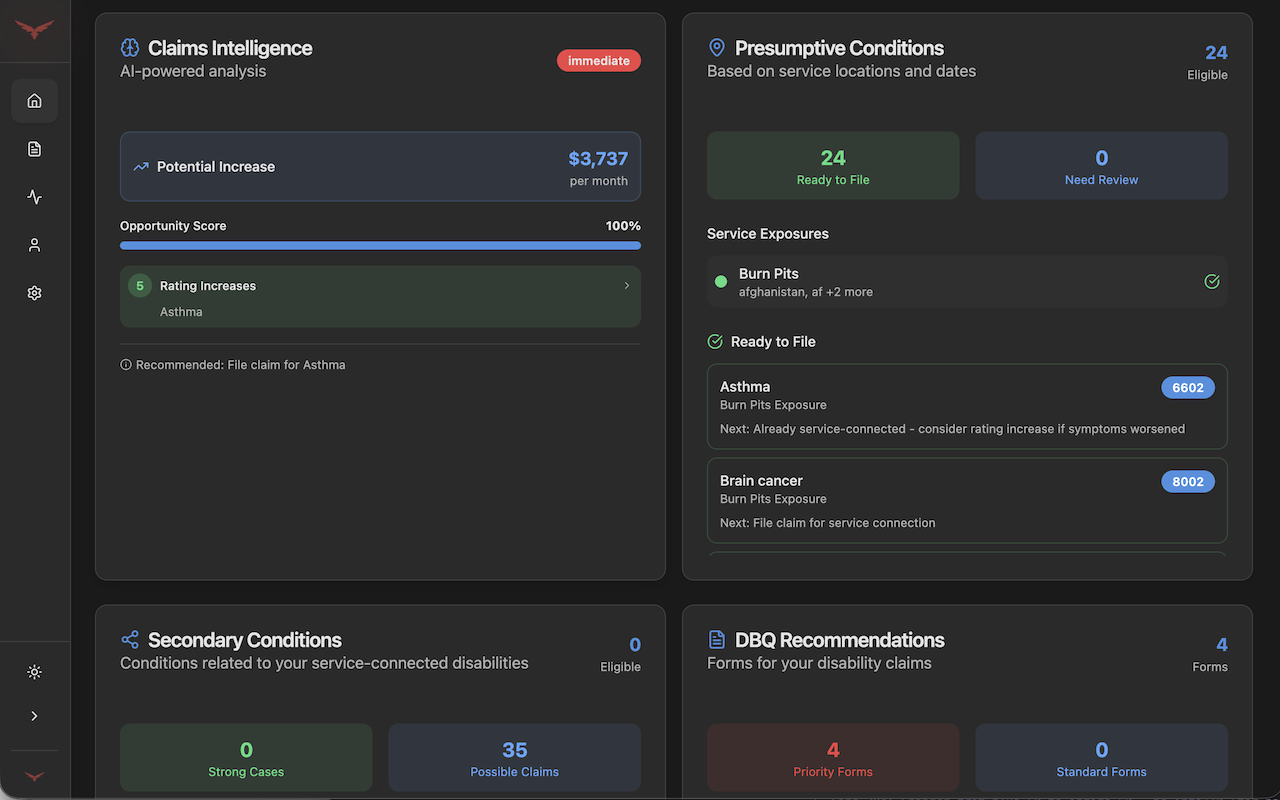Click the share icon beside Secondary Conditions
Screen dimensions: 1280x800
click(130, 640)
